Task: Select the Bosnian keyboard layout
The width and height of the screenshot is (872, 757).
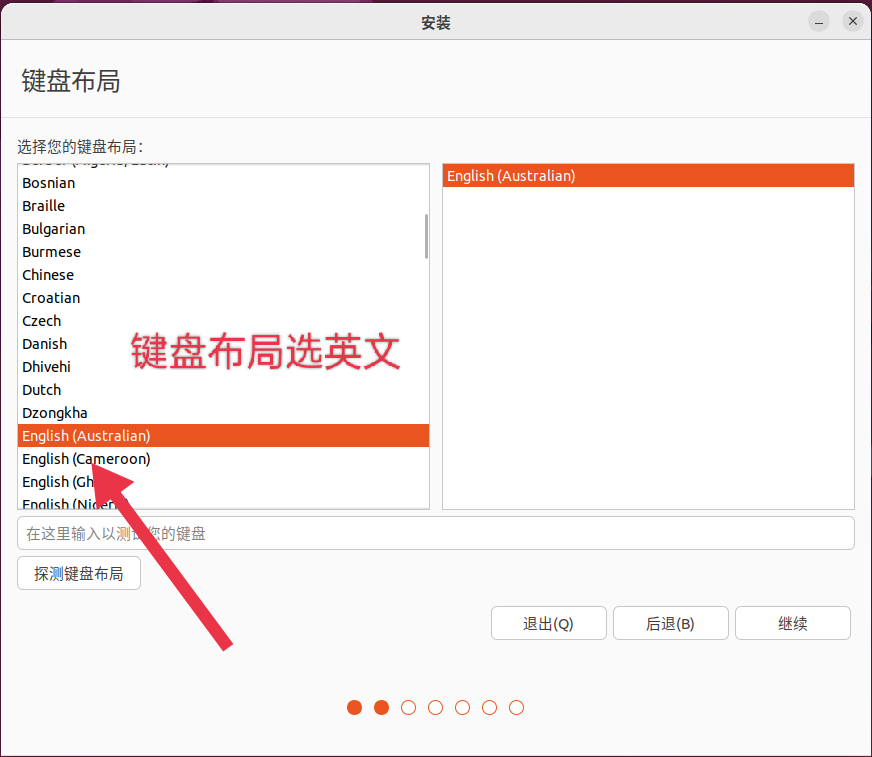Action: pos(48,183)
